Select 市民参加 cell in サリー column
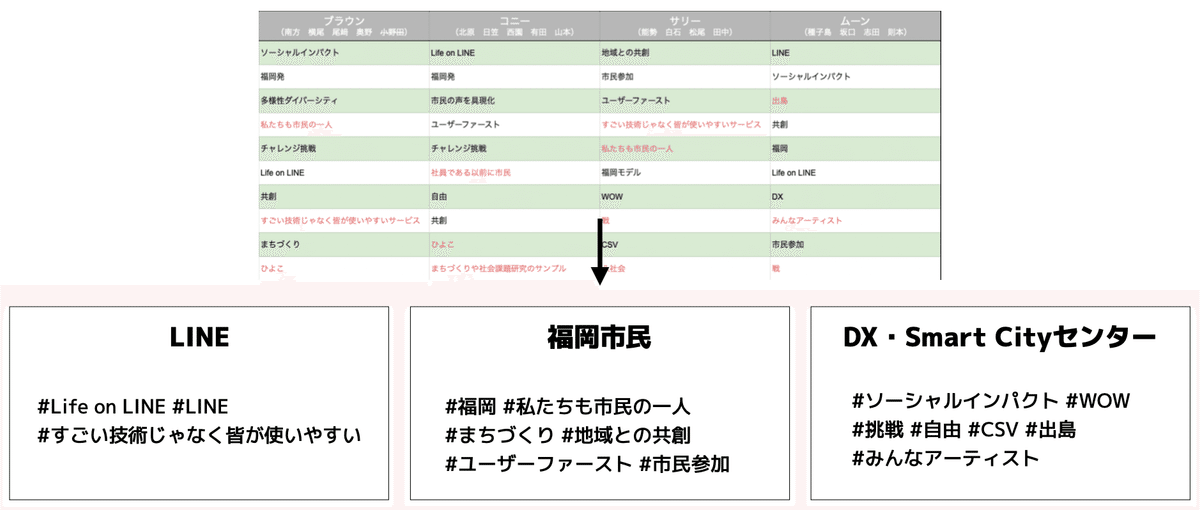Screen dimensions: 1200x510 click(x=685, y=76)
